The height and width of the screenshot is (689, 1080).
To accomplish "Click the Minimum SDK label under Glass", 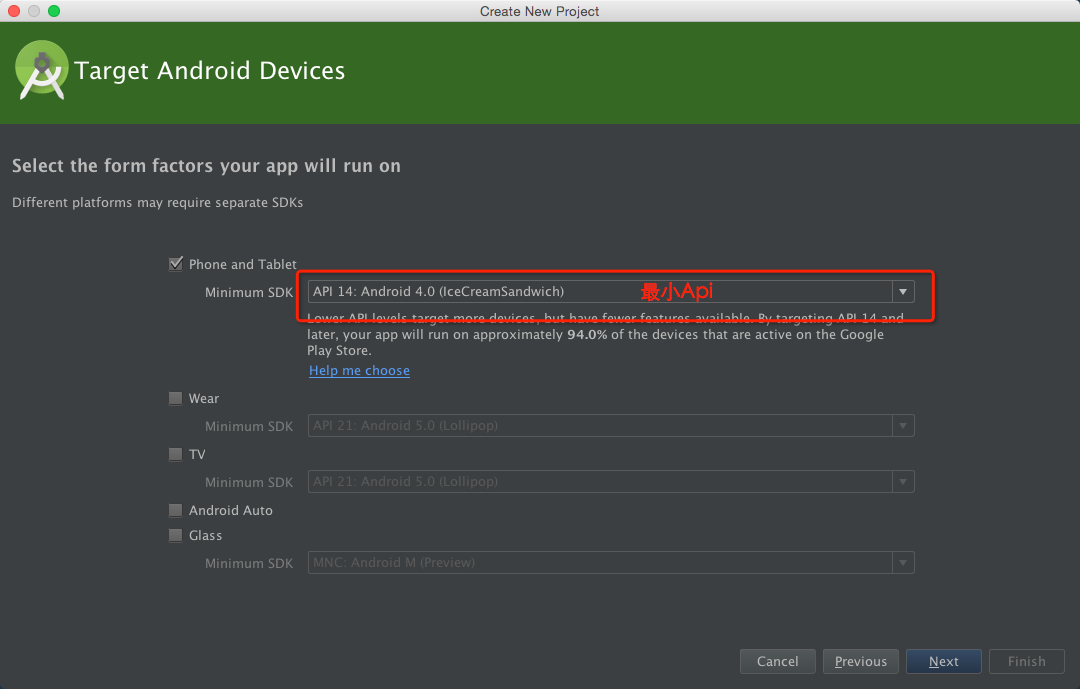I will pyautogui.click(x=249, y=564).
